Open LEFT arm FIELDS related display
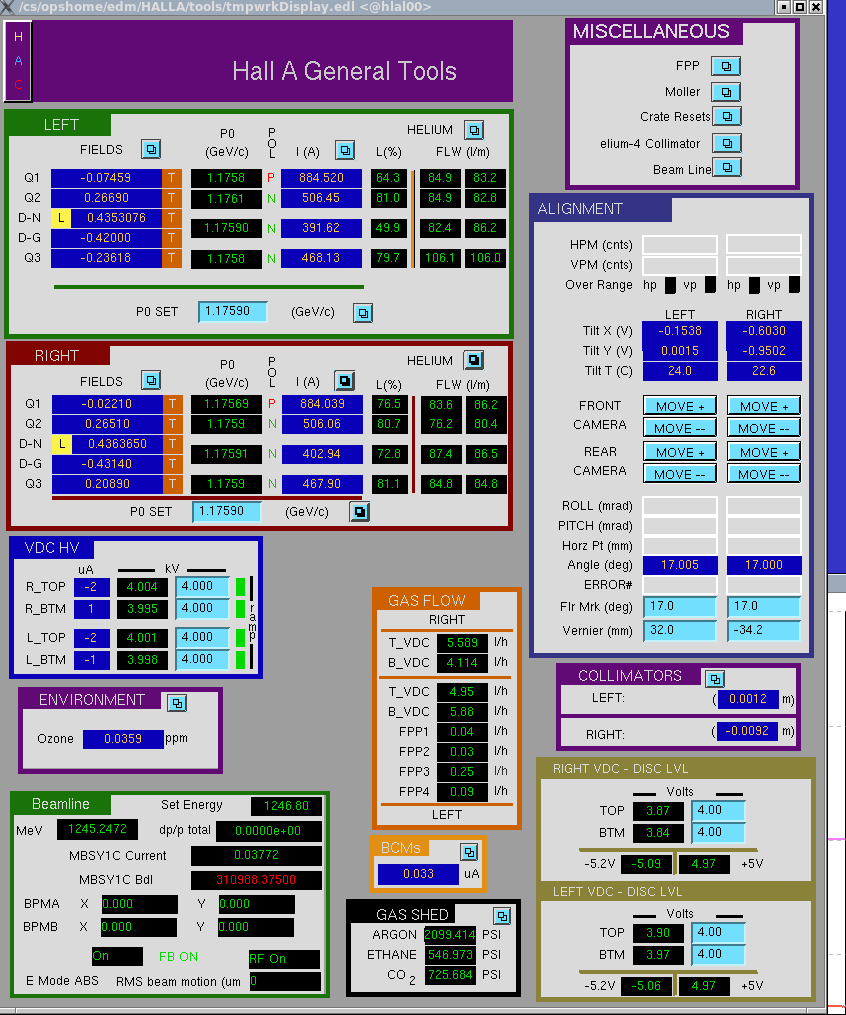The width and height of the screenshot is (846, 1015). tap(151, 150)
